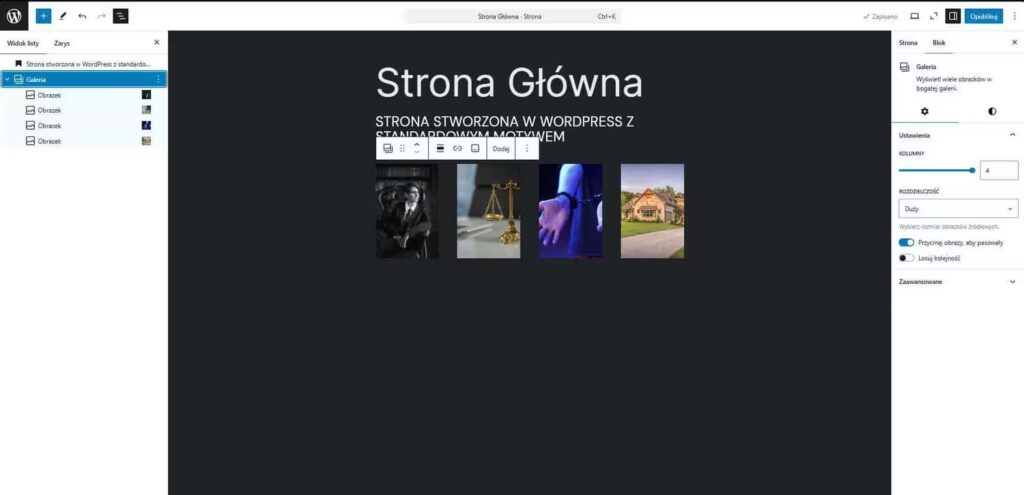Adjust the Kolumny slider
Viewport: 1024px width, 495px height.
pyautogui.click(x=936, y=170)
